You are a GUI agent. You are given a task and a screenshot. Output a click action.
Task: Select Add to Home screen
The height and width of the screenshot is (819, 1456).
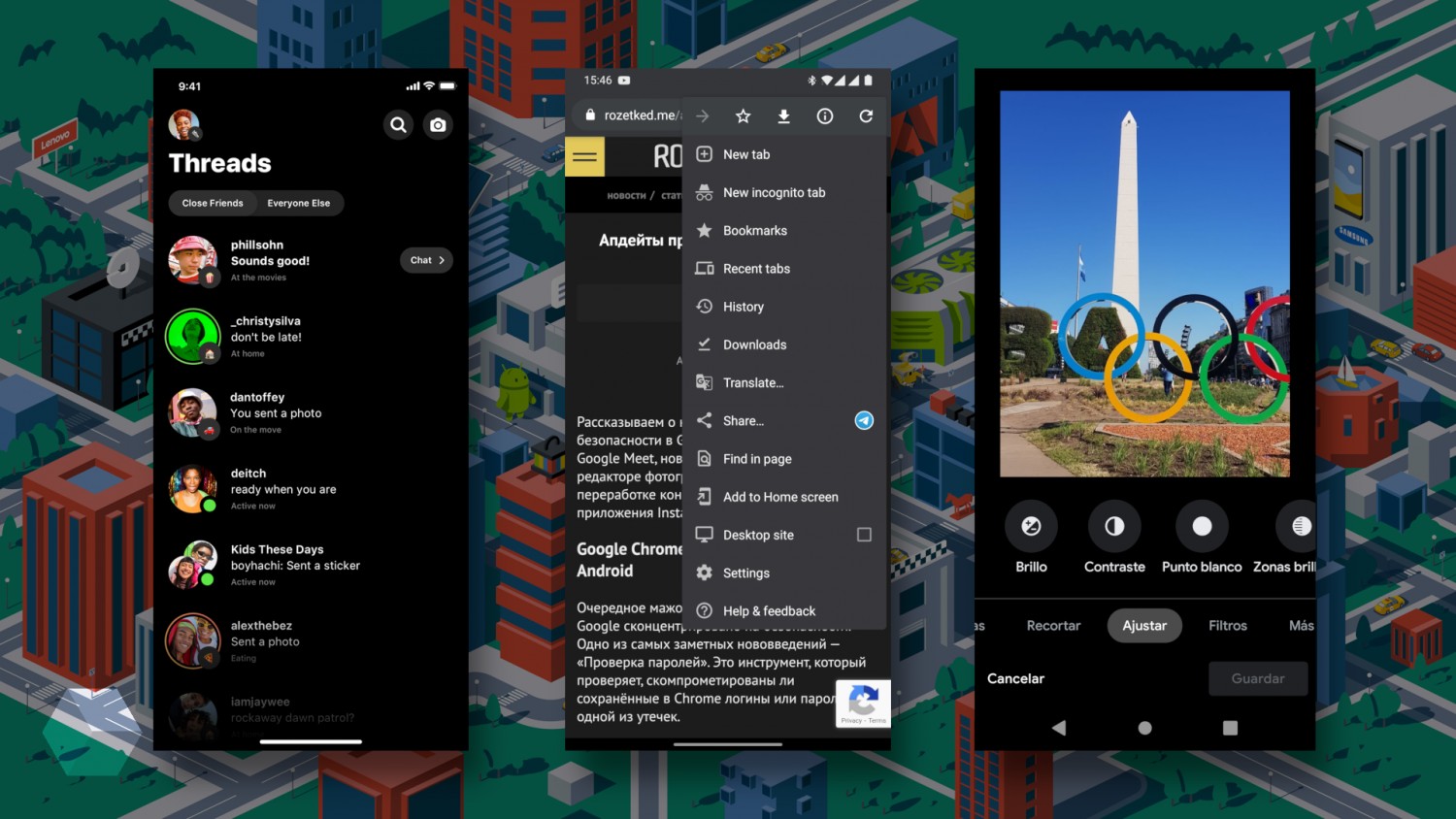[x=784, y=497]
